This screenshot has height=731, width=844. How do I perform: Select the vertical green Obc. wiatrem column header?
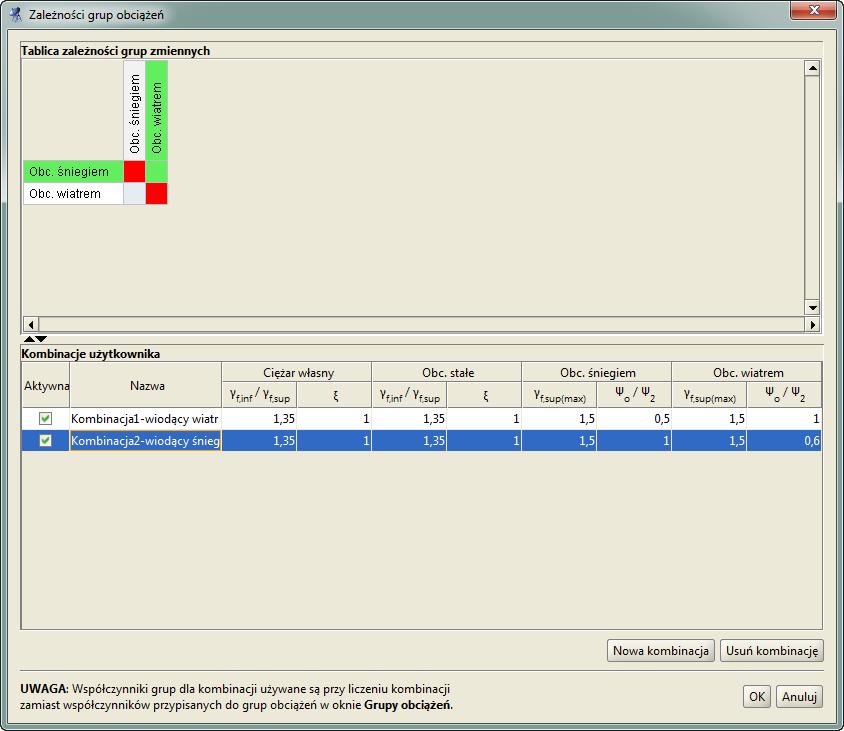(x=157, y=110)
